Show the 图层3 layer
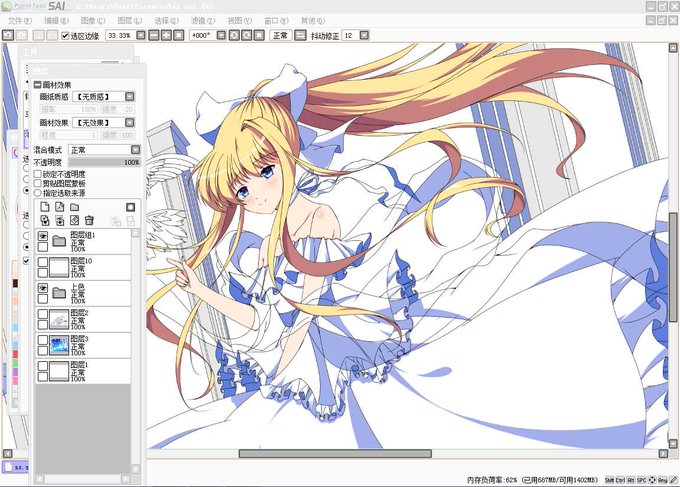 coord(42,340)
